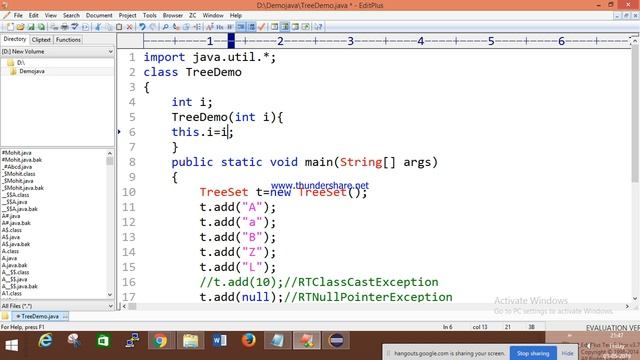Click the Help question-mark toolbar icon
640x360 pixels.
click(x=318, y=27)
